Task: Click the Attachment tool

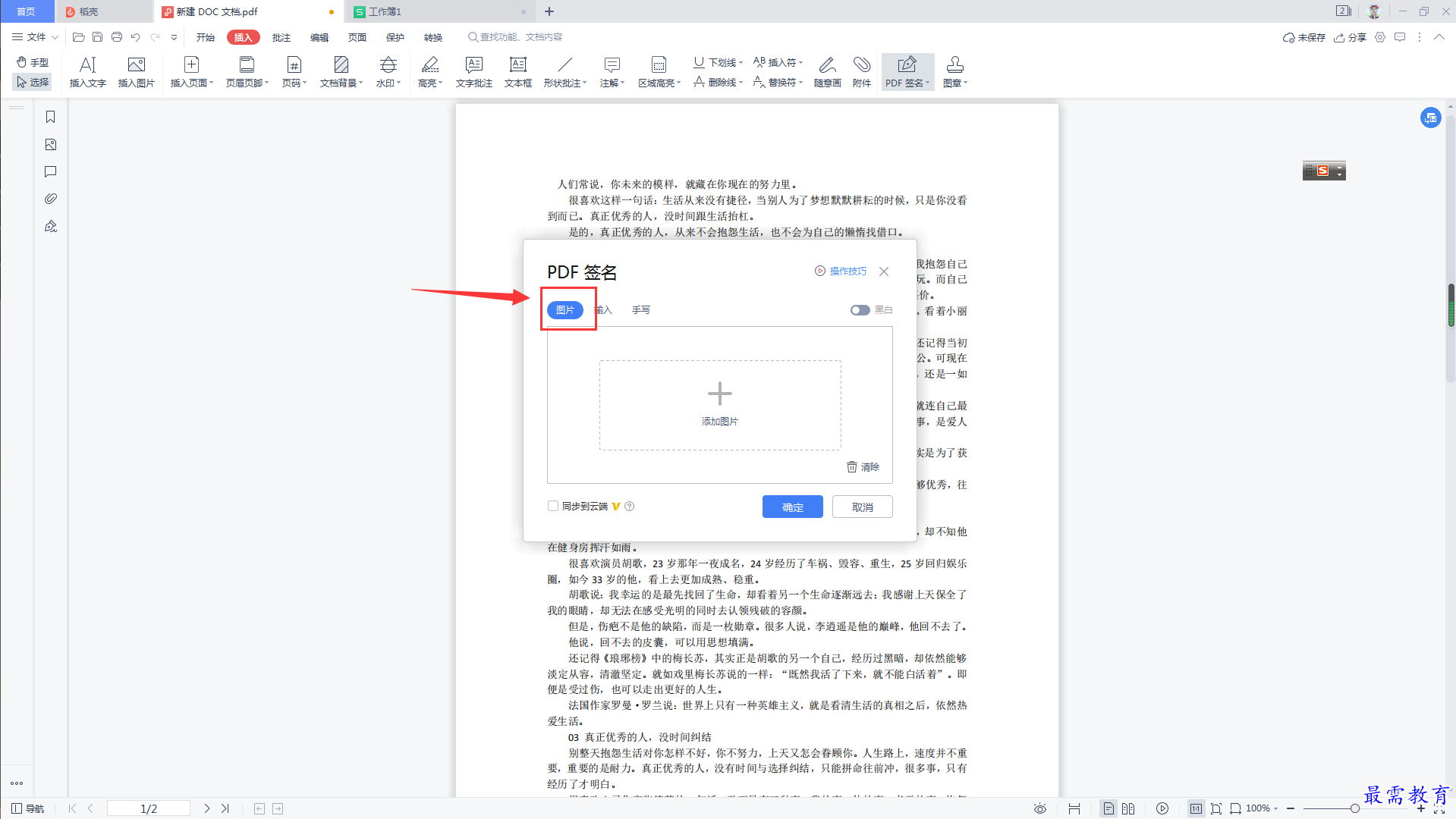Action: [862, 72]
